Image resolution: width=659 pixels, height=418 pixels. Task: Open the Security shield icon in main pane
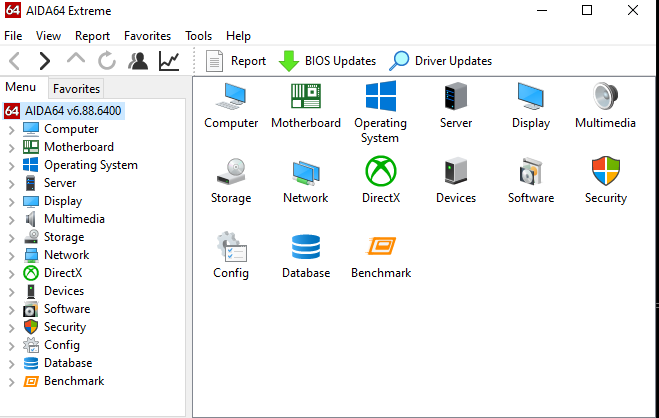click(x=606, y=171)
